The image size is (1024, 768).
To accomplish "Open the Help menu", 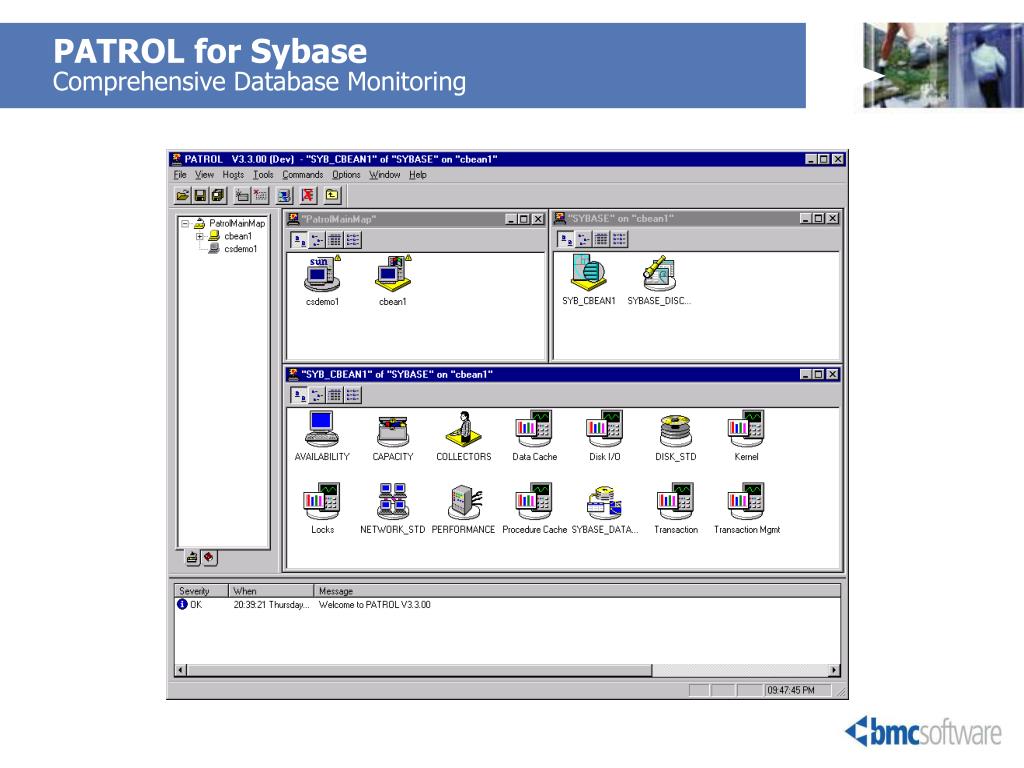I will 418,175.
